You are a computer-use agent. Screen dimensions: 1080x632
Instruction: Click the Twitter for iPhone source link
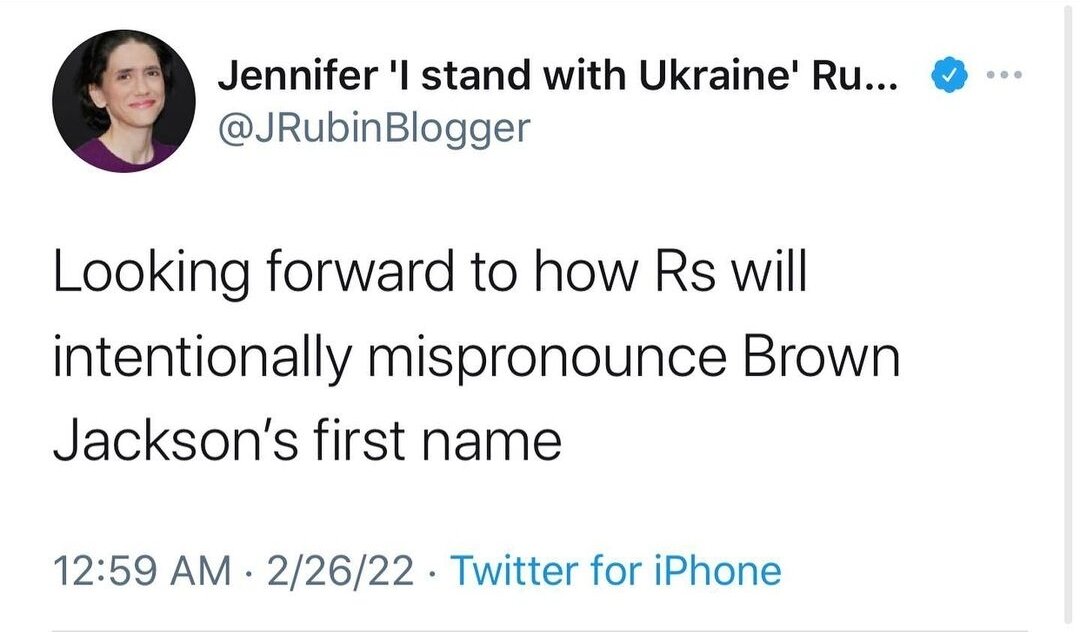pyautogui.click(x=616, y=571)
